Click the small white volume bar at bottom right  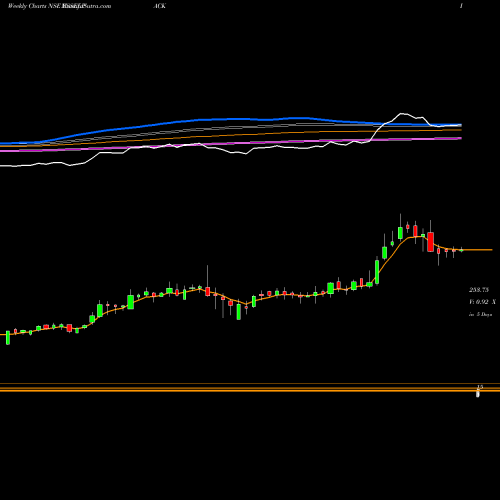pos(478,394)
